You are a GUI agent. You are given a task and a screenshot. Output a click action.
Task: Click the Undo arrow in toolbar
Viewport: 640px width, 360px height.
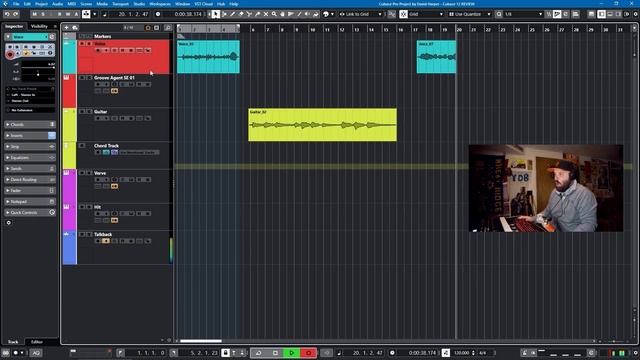[7, 14]
